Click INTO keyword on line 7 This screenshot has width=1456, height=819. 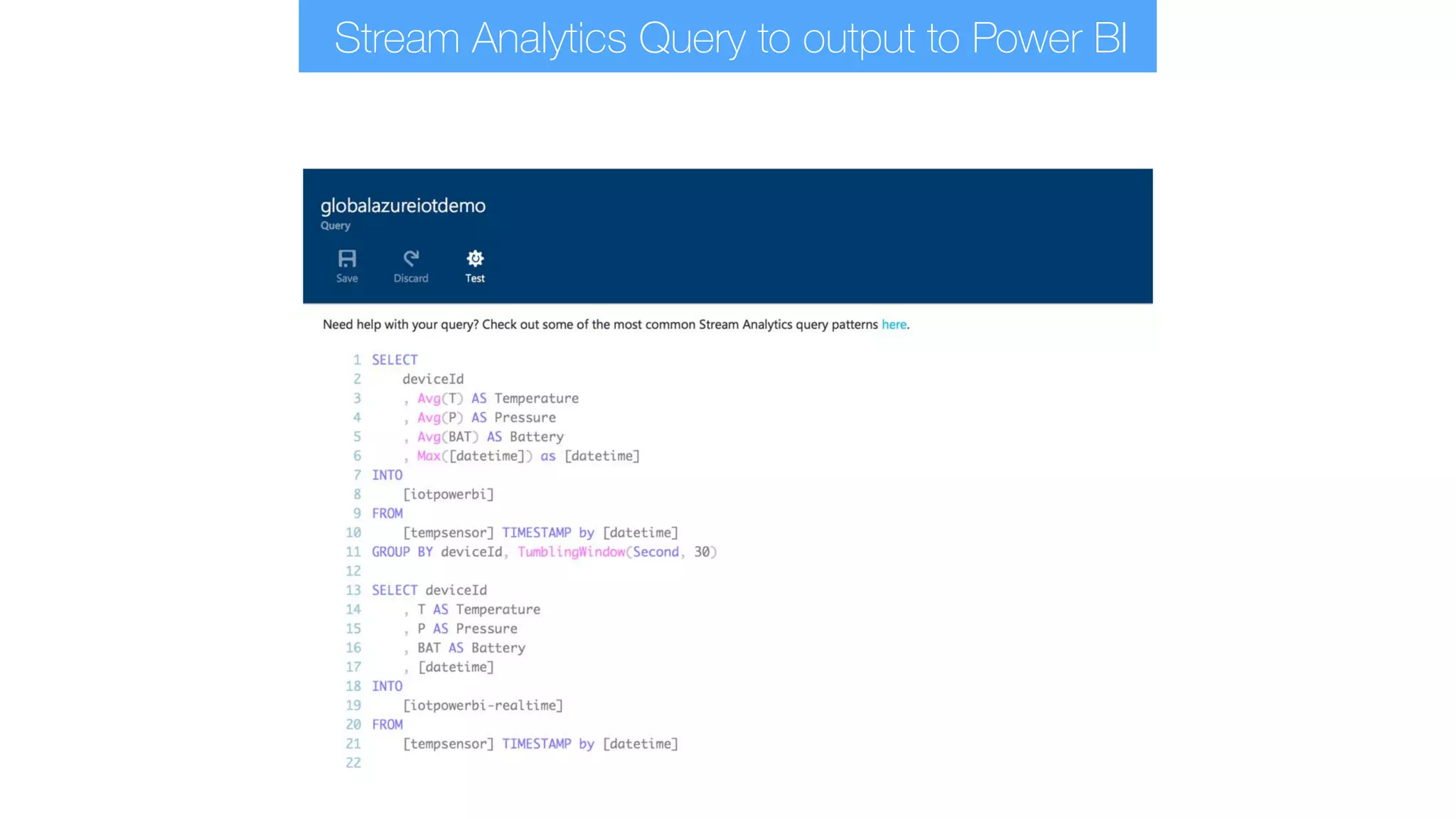click(x=387, y=475)
